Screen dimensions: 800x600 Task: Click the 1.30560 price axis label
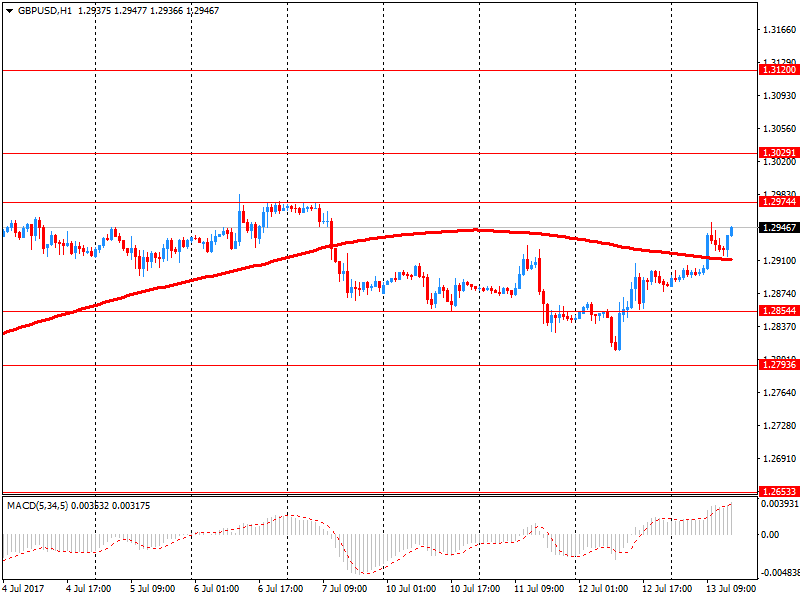point(779,129)
